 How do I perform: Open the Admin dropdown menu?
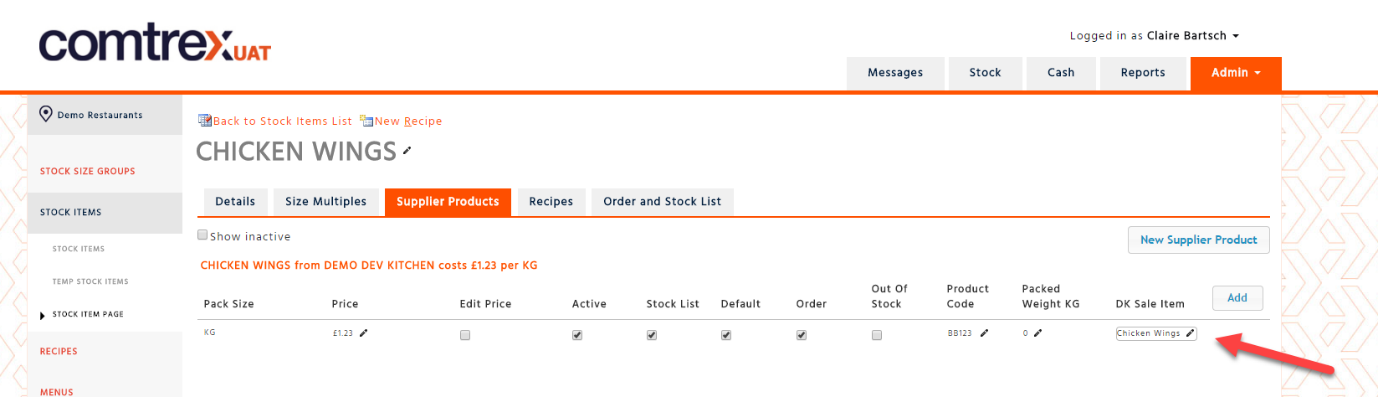[1236, 73]
